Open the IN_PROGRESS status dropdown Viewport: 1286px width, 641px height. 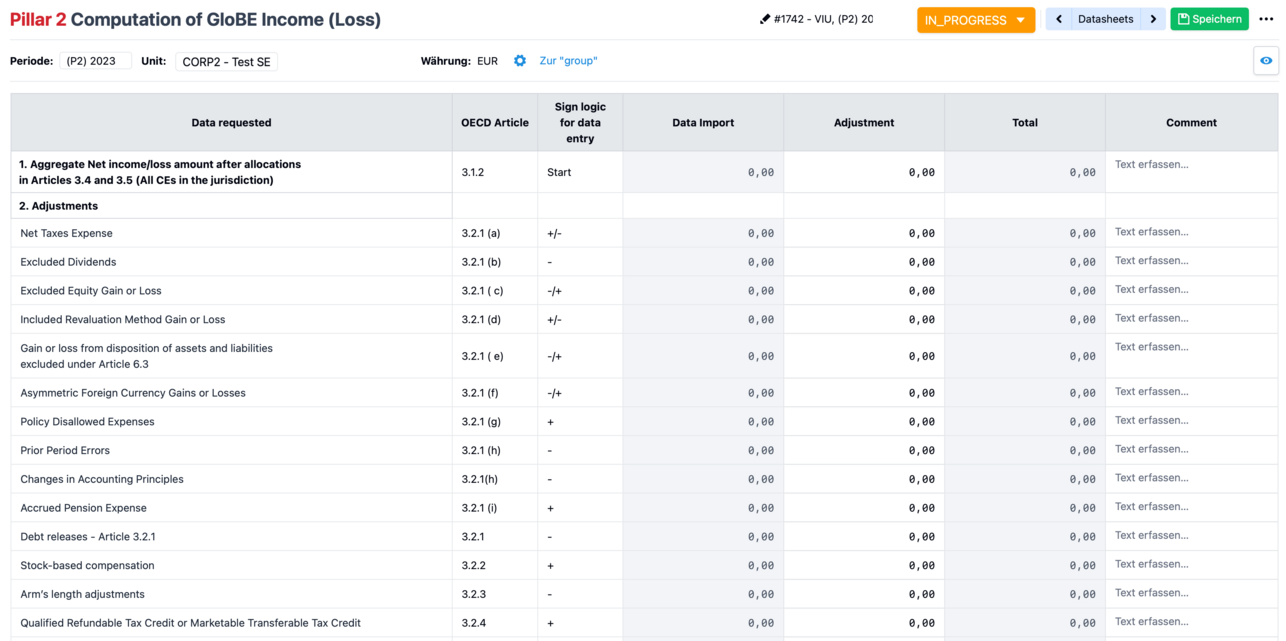pos(975,20)
